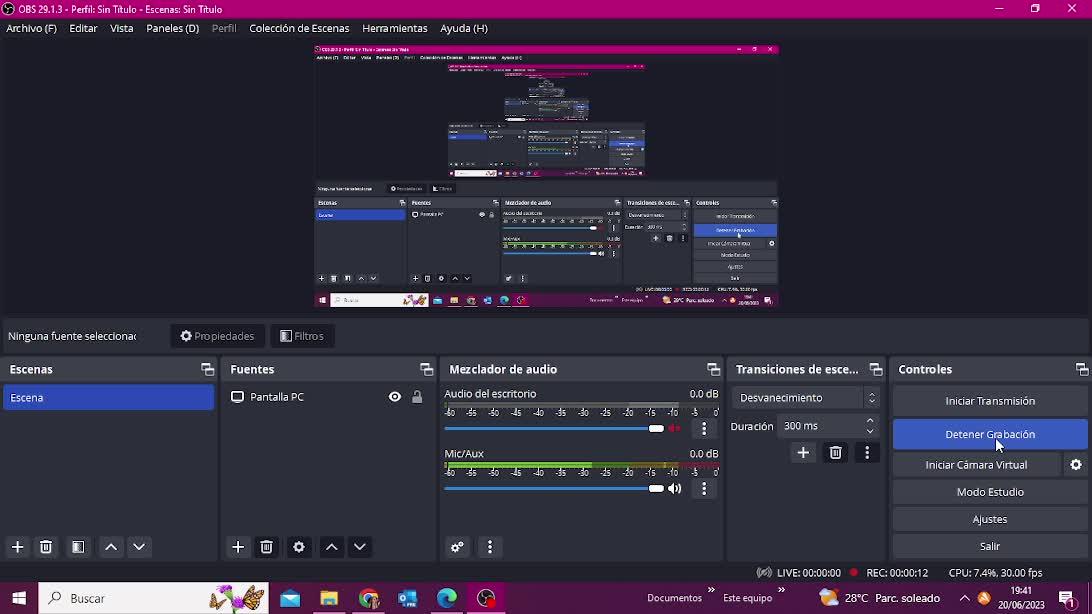This screenshot has height=614, width=1092.
Task: Open the Archivo menu
Action: [31, 29]
